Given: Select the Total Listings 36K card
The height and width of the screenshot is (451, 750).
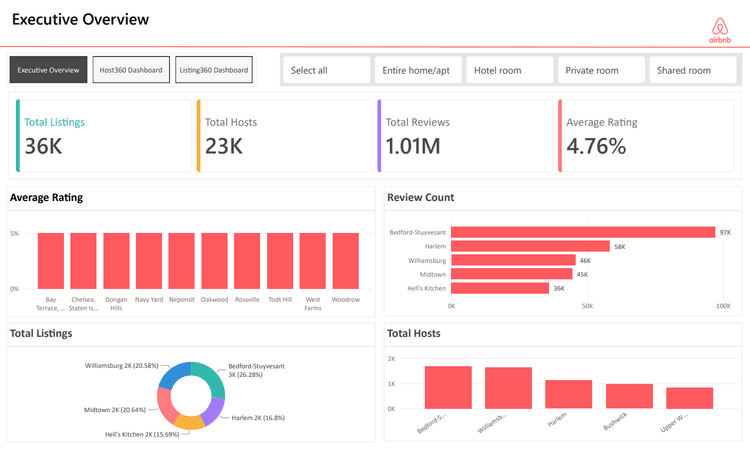Looking at the screenshot, I should [x=104, y=136].
